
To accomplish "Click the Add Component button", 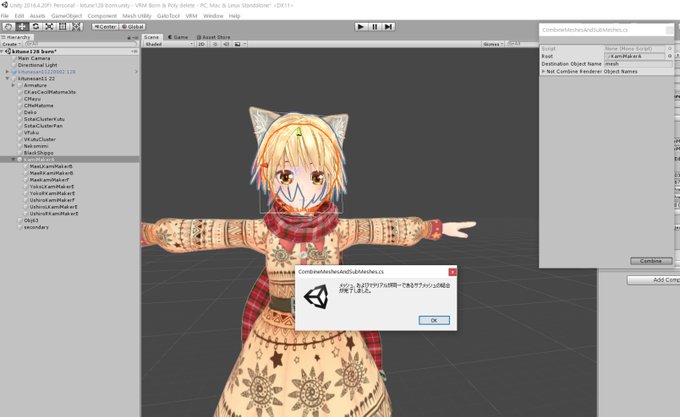I will point(654,280).
